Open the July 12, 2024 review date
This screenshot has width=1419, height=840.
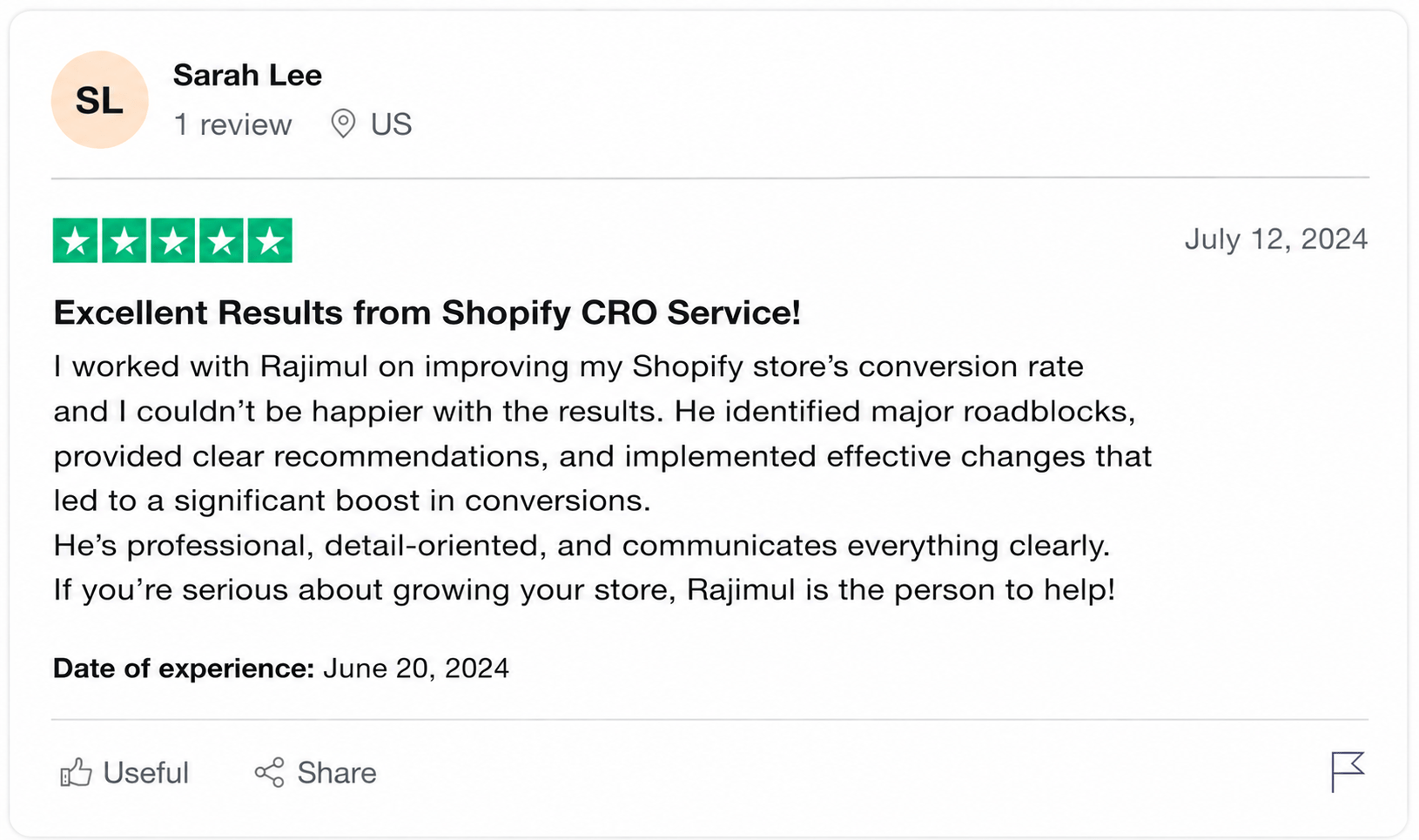point(1276,239)
